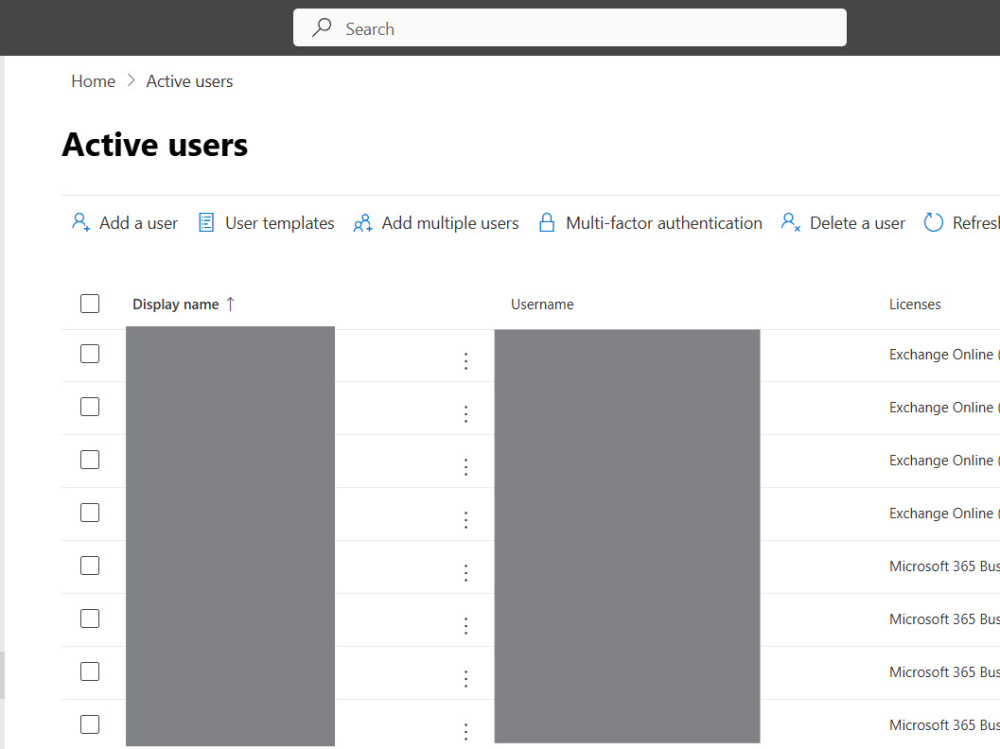Focus the Search input field

tap(570, 27)
